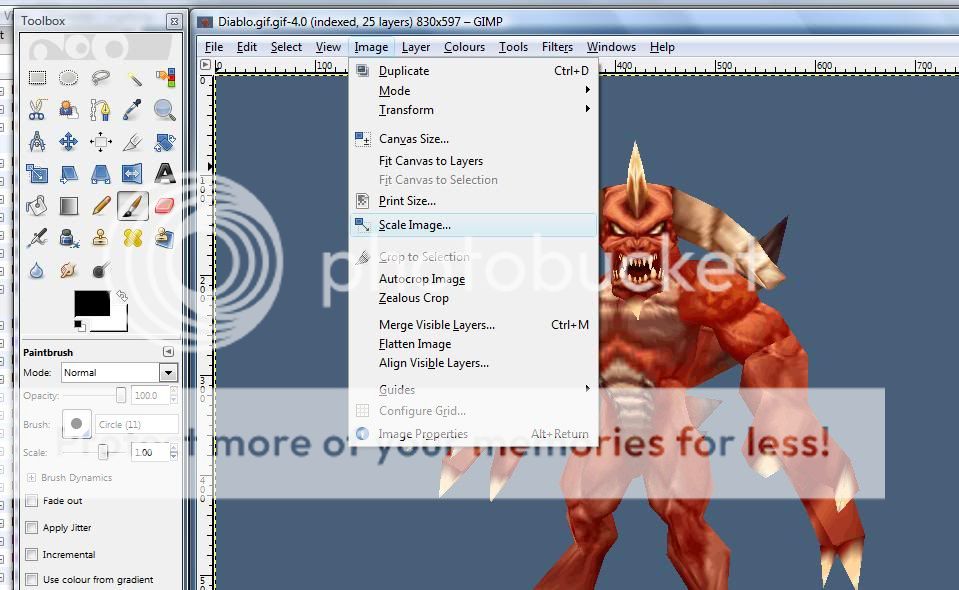
Task: Choose Flatten Image menu entry
Action: [x=473, y=344]
